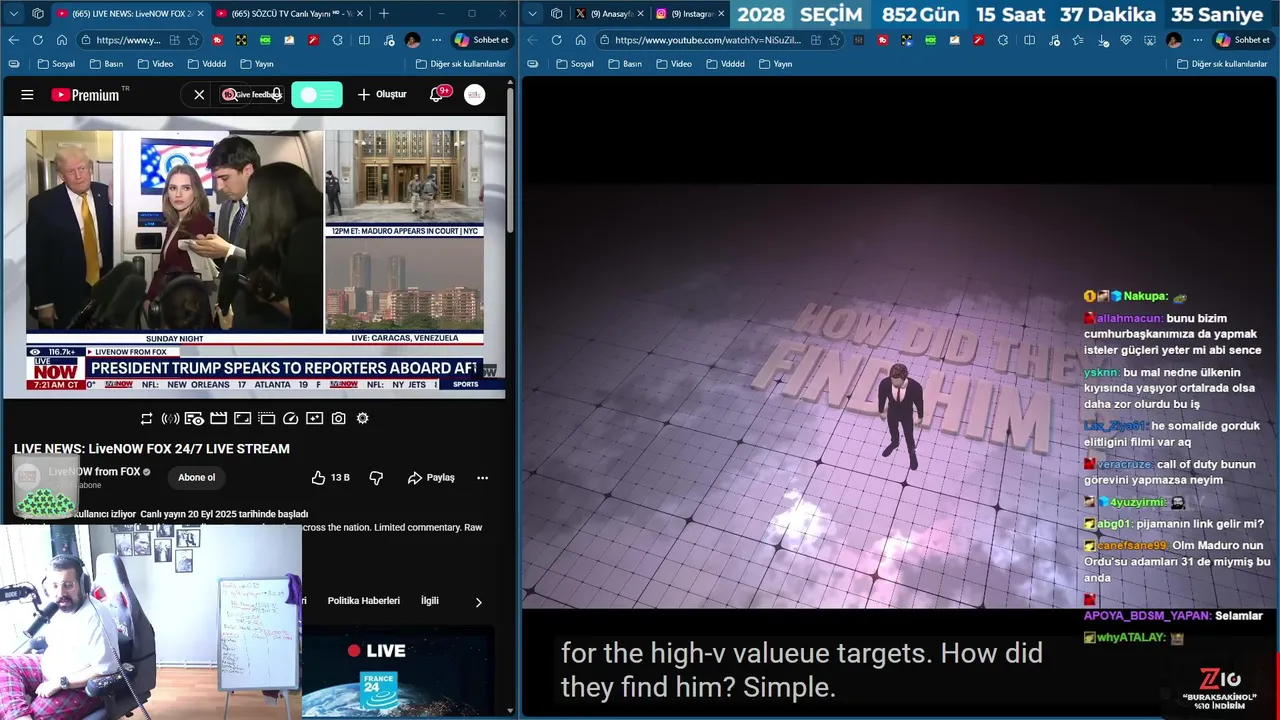Go back in the left browser
Viewport: 1280px width, 720px height.
[13, 40]
